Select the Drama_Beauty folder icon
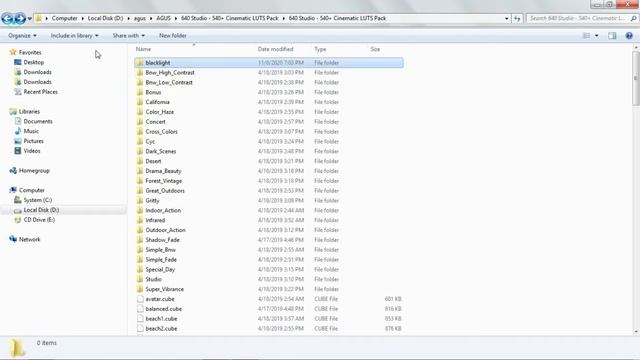Viewport: 640px width, 360px height. pos(140,171)
